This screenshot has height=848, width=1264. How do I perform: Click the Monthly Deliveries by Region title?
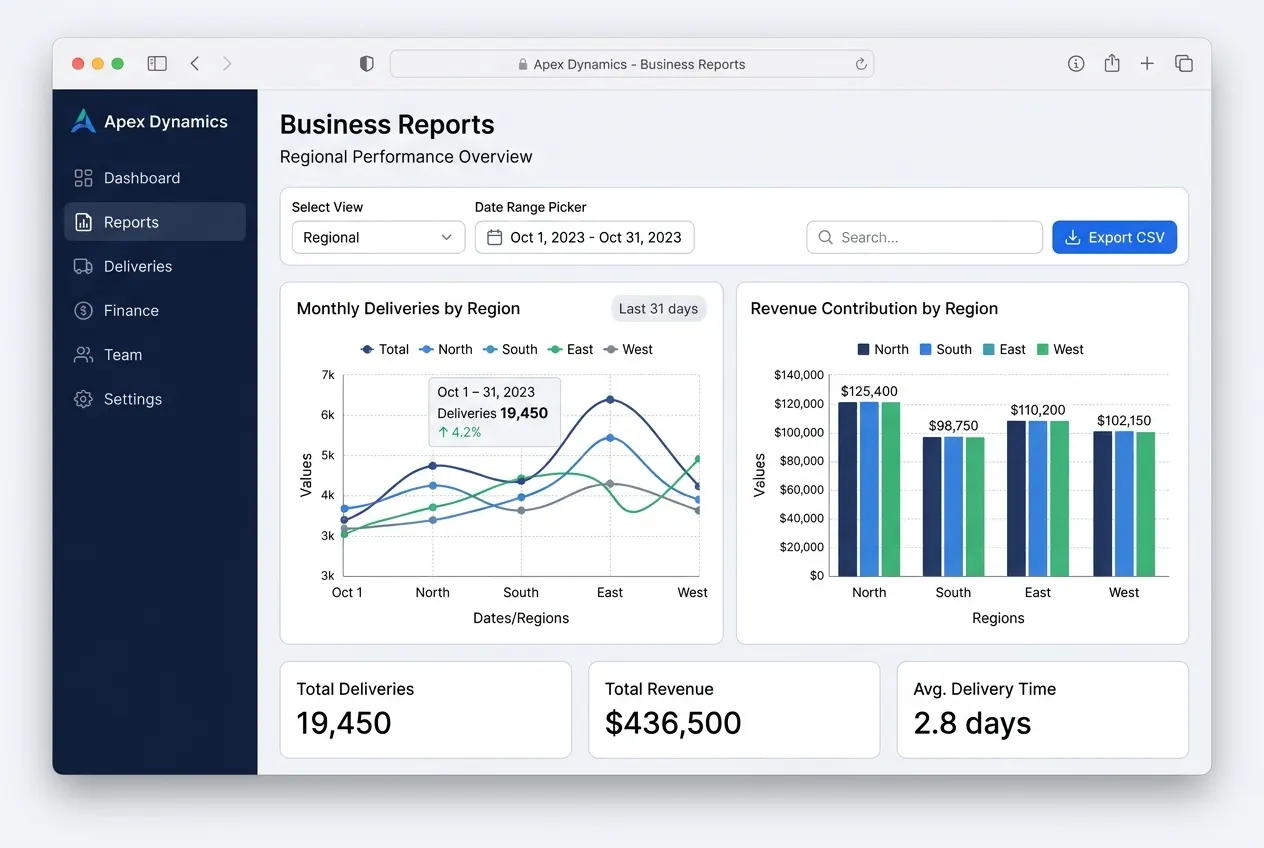pos(408,308)
